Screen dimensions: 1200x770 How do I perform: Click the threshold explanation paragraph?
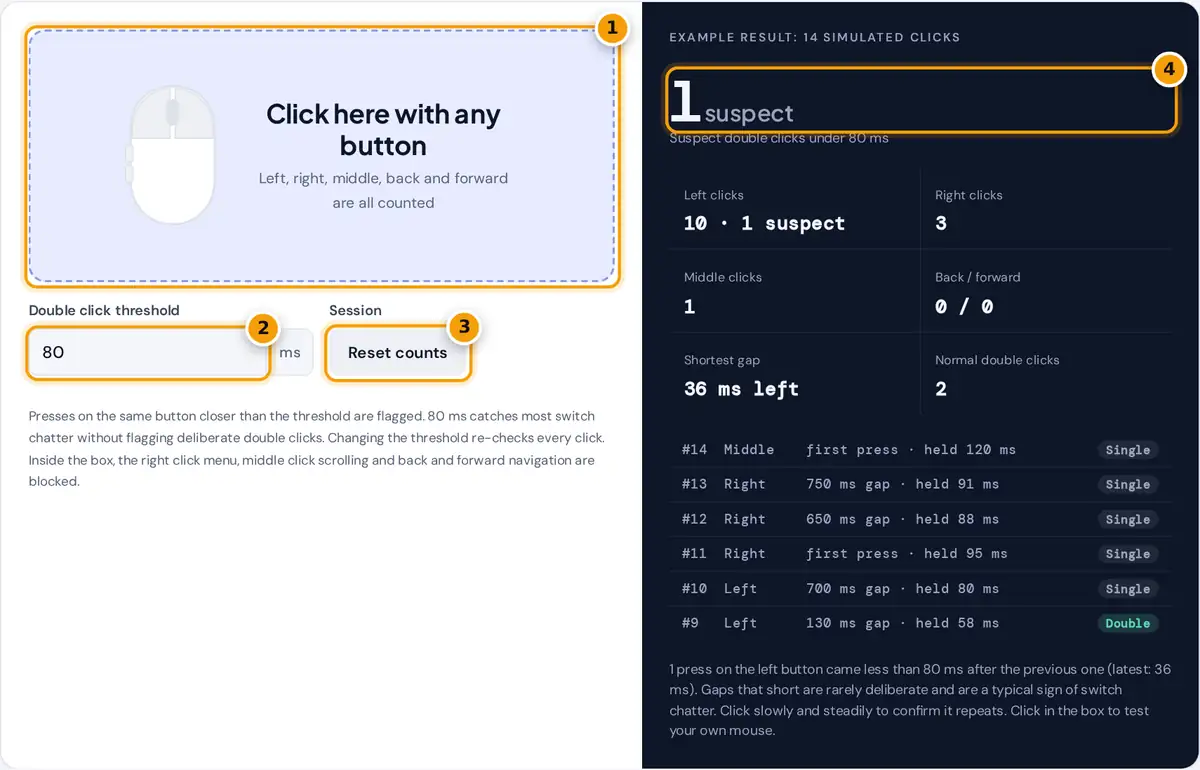pos(317,448)
